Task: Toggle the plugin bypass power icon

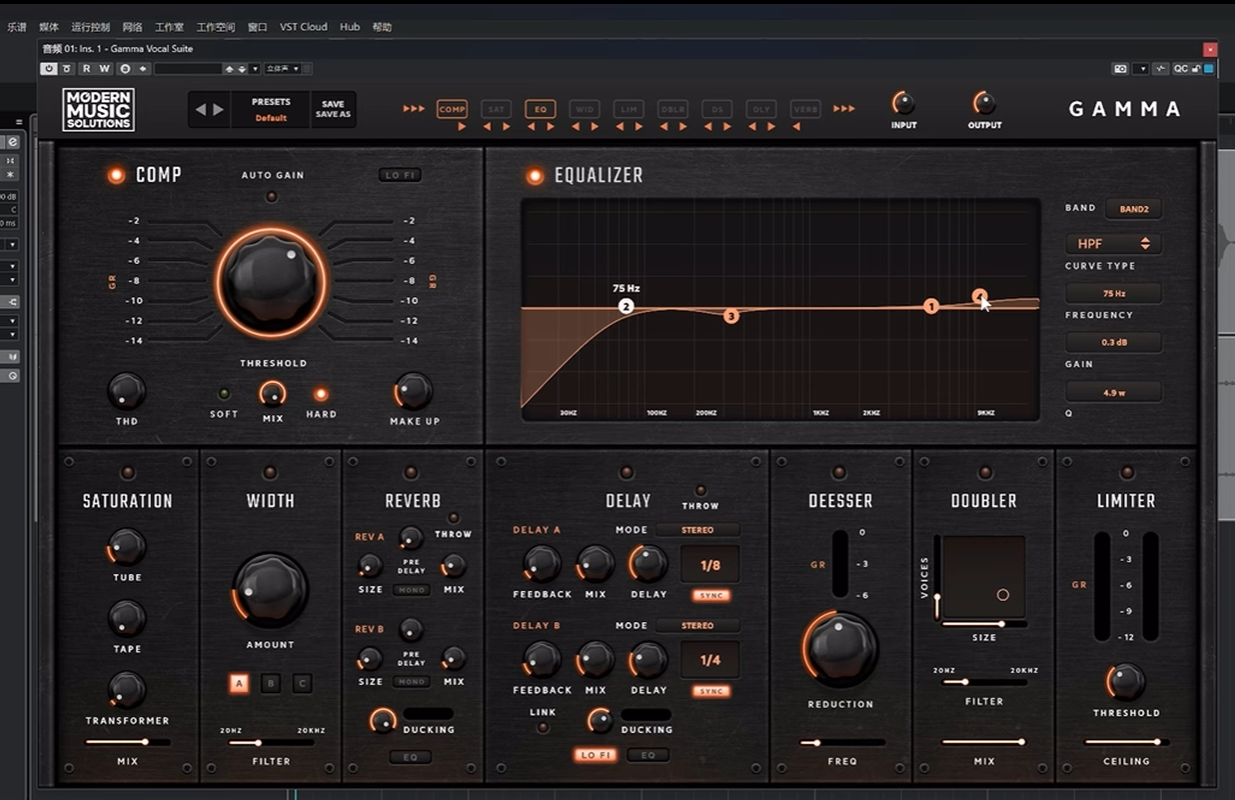Action: click(48, 68)
